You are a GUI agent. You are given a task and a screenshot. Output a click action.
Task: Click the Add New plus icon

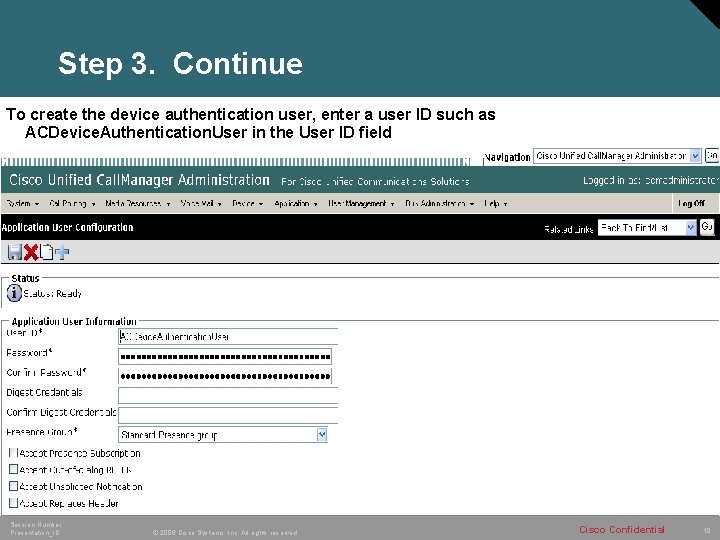[62, 252]
